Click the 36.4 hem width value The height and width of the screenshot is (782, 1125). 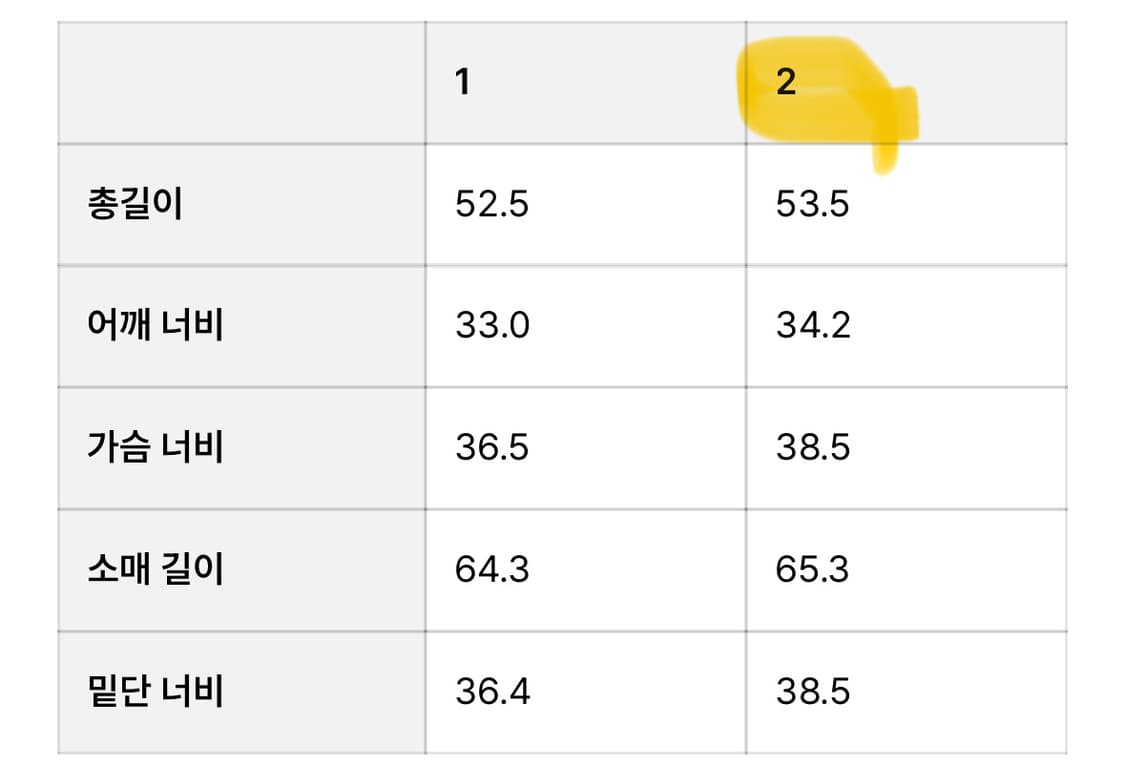pyautogui.click(x=491, y=691)
